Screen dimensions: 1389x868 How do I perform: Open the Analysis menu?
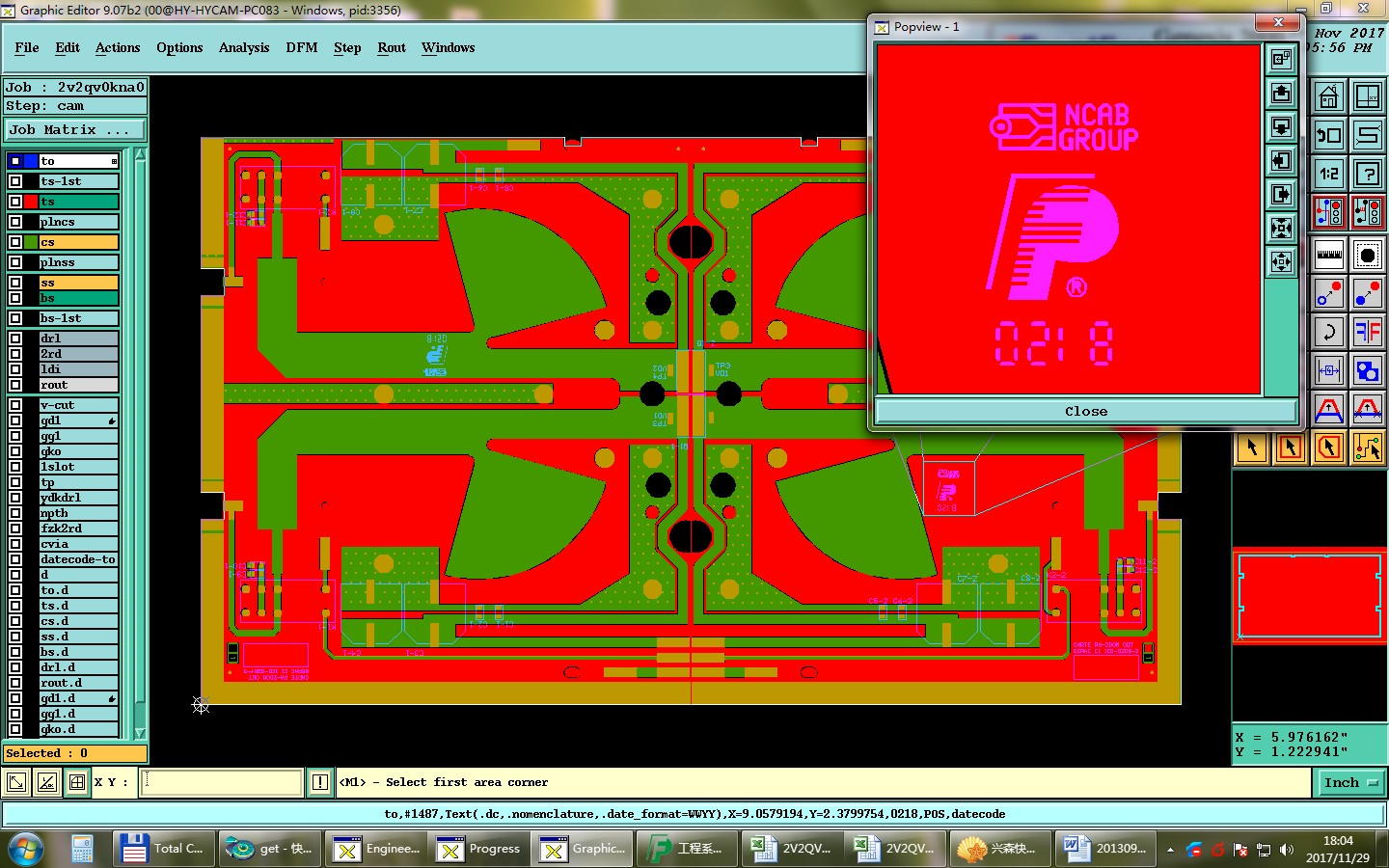(244, 47)
